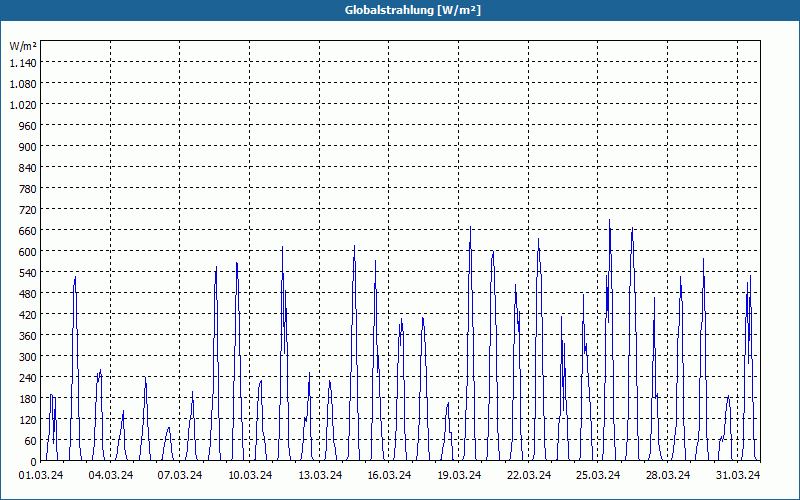Click the highest radiation peak near 25.03.24

[x=609, y=220]
